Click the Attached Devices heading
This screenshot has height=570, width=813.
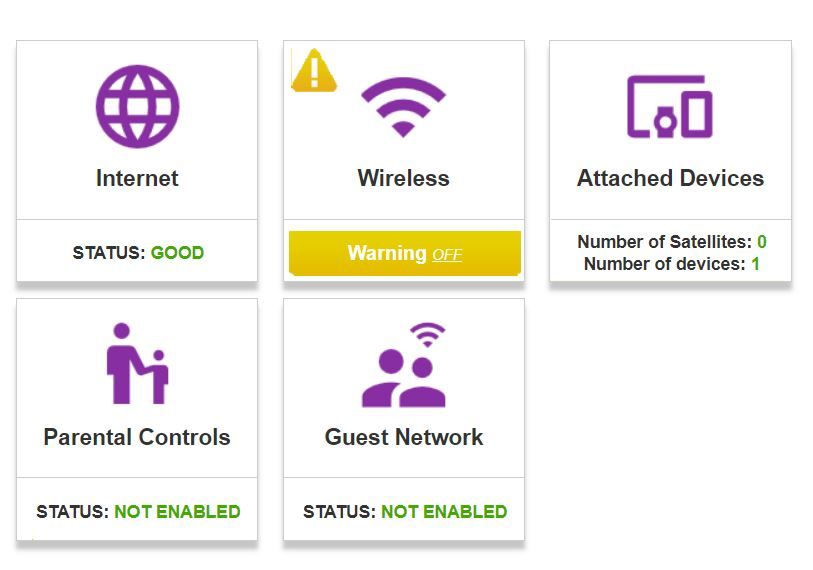(x=670, y=179)
